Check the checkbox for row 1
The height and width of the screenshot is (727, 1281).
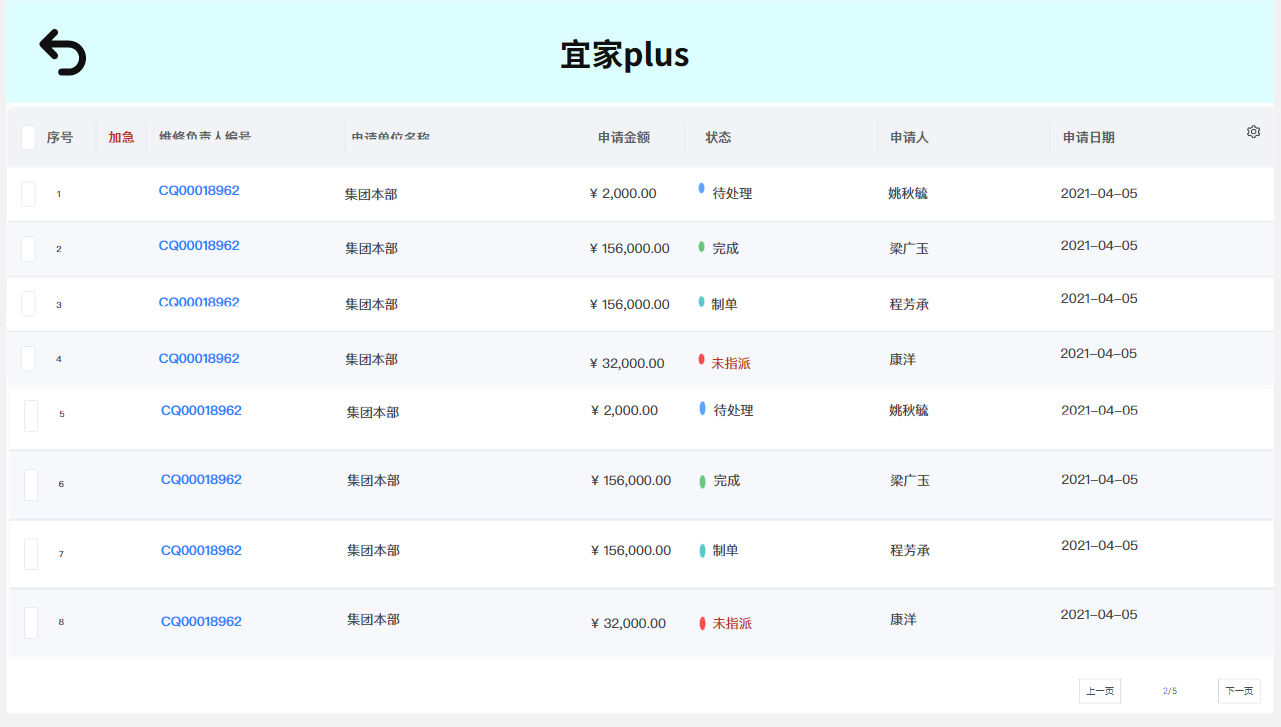tap(28, 194)
